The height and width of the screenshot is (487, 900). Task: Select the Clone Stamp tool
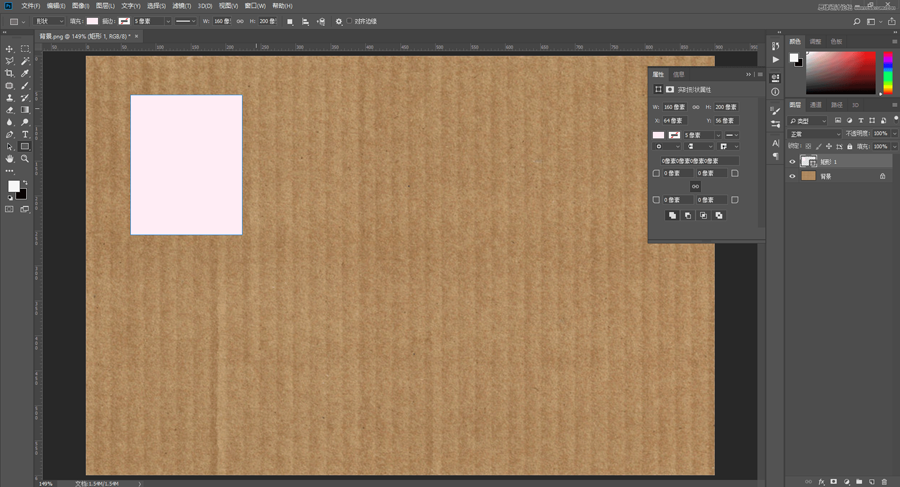[9, 98]
